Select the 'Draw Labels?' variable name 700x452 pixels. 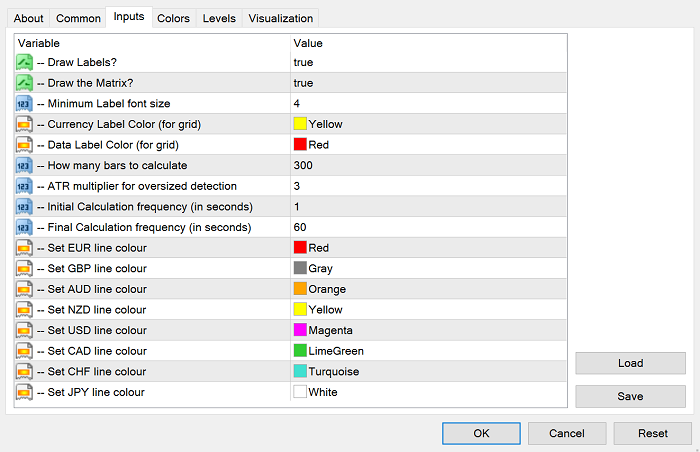click(x=82, y=63)
